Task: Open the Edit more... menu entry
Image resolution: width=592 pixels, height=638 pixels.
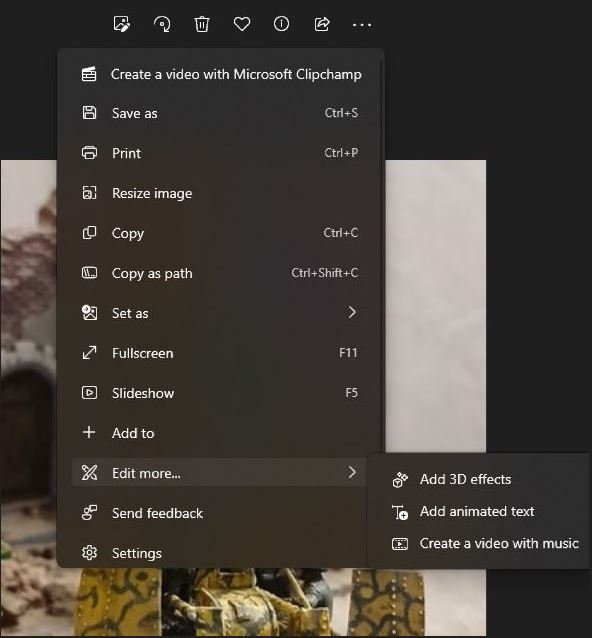Action: click(220, 472)
